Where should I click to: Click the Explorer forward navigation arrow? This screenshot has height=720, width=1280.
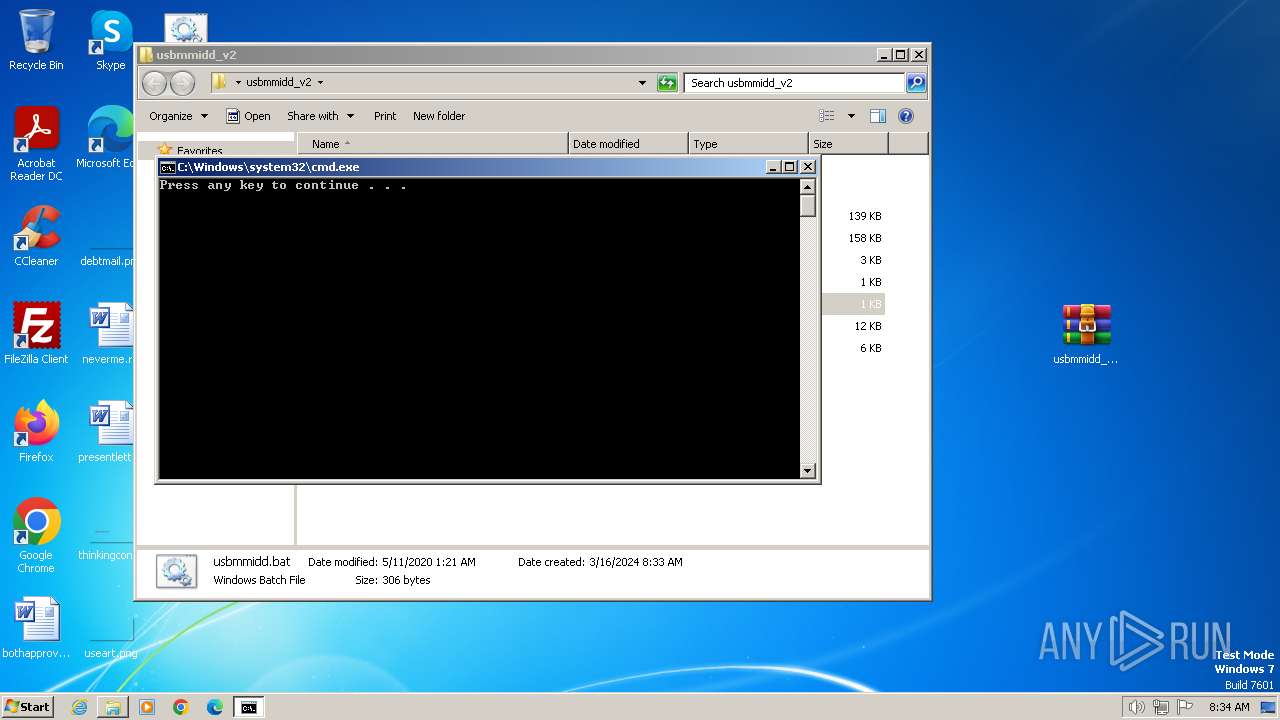pyautogui.click(x=182, y=83)
